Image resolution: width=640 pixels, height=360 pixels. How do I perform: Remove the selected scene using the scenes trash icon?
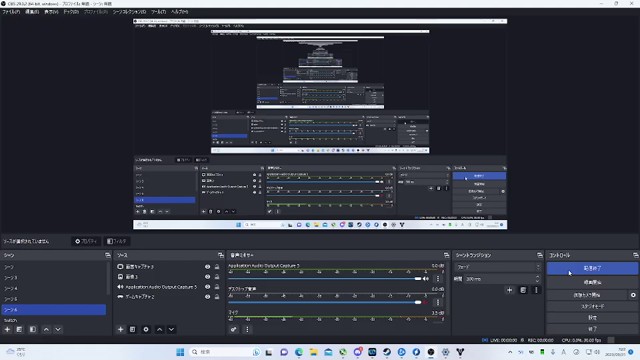[19, 329]
